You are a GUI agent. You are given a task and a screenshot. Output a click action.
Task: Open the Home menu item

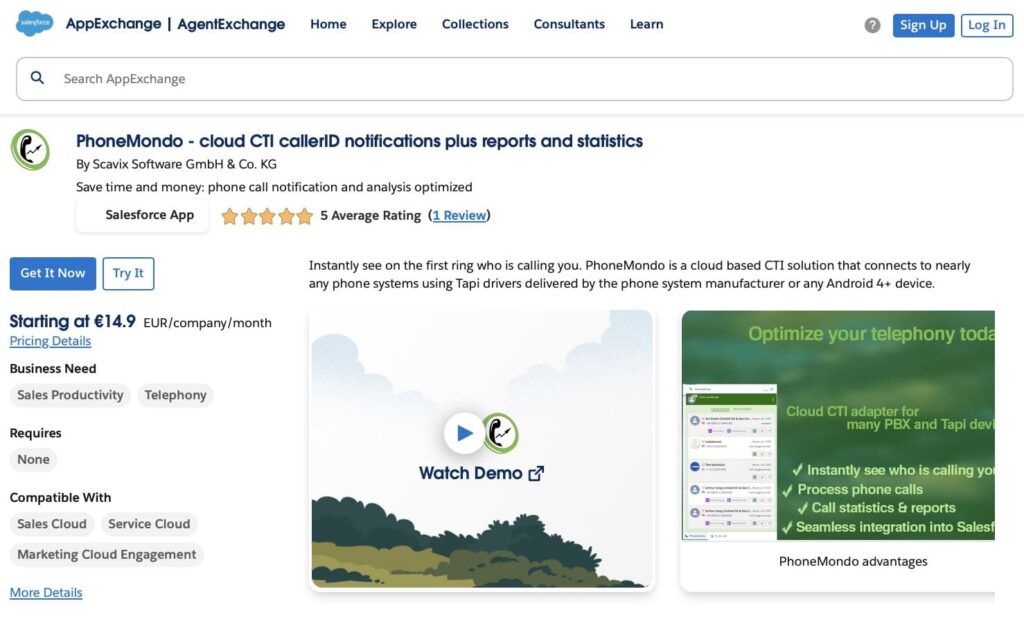pyautogui.click(x=328, y=24)
